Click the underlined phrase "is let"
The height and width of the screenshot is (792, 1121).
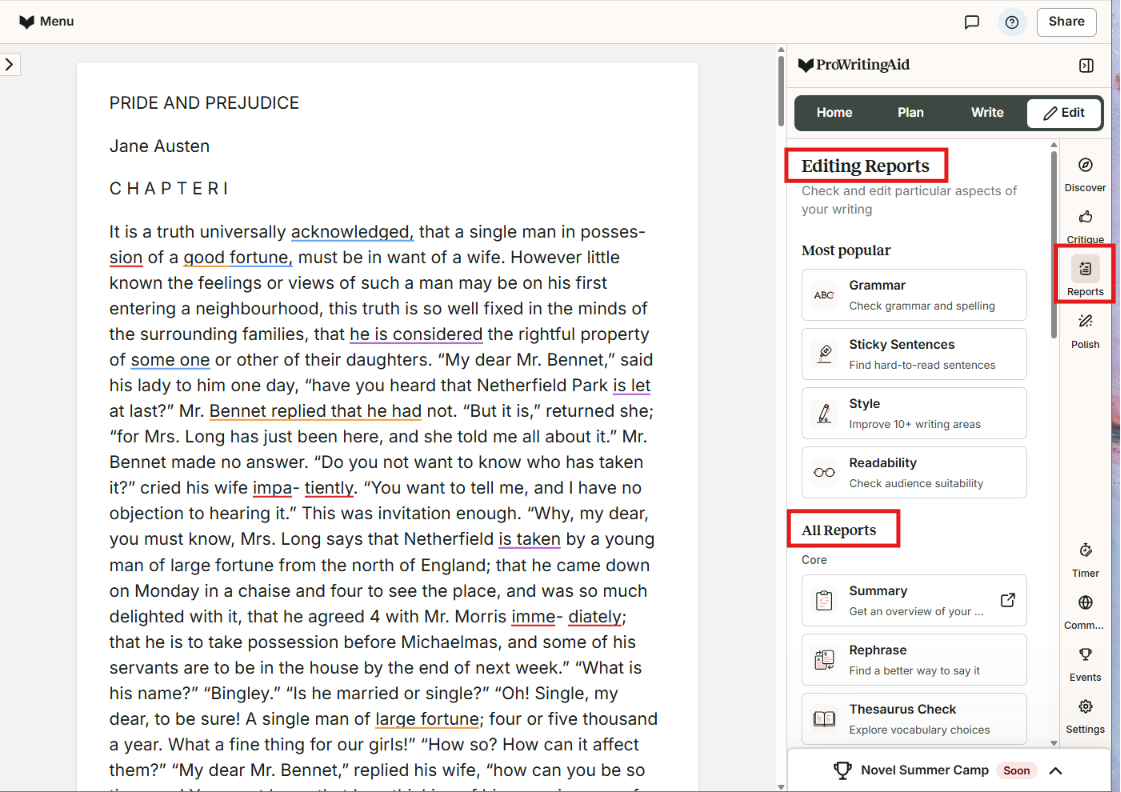coord(631,386)
